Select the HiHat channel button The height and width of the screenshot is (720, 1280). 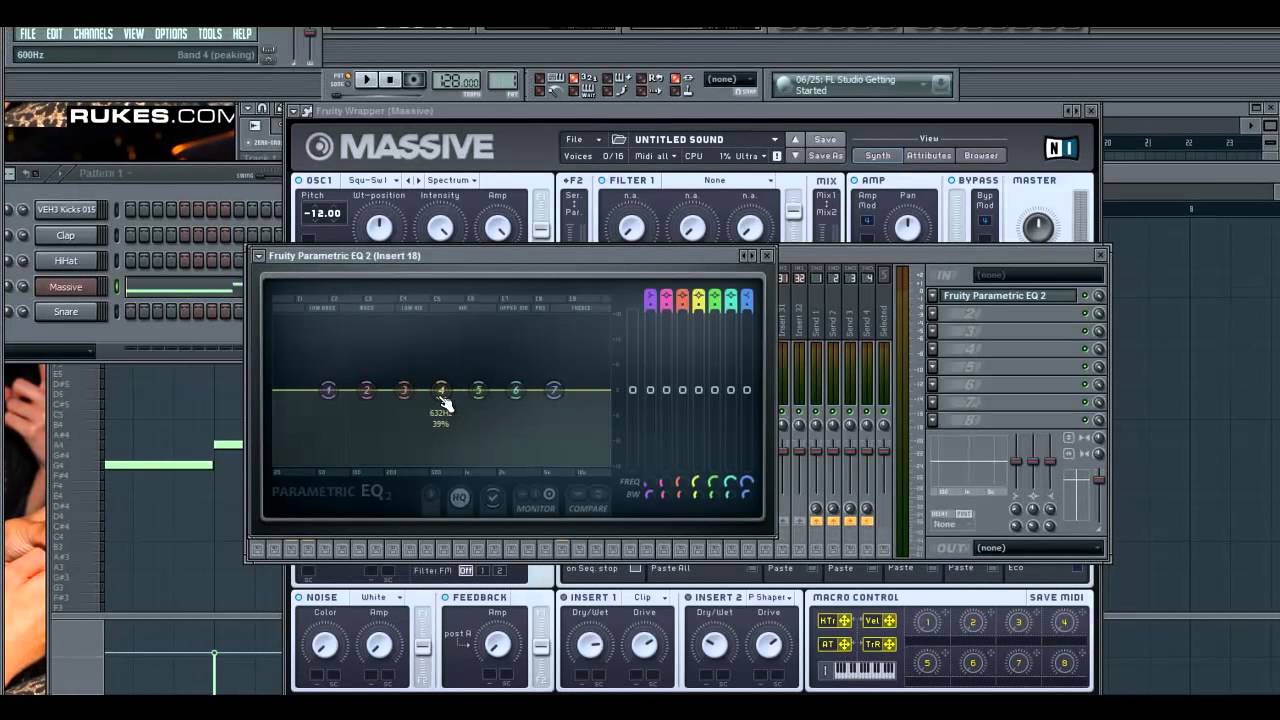tap(66, 261)
